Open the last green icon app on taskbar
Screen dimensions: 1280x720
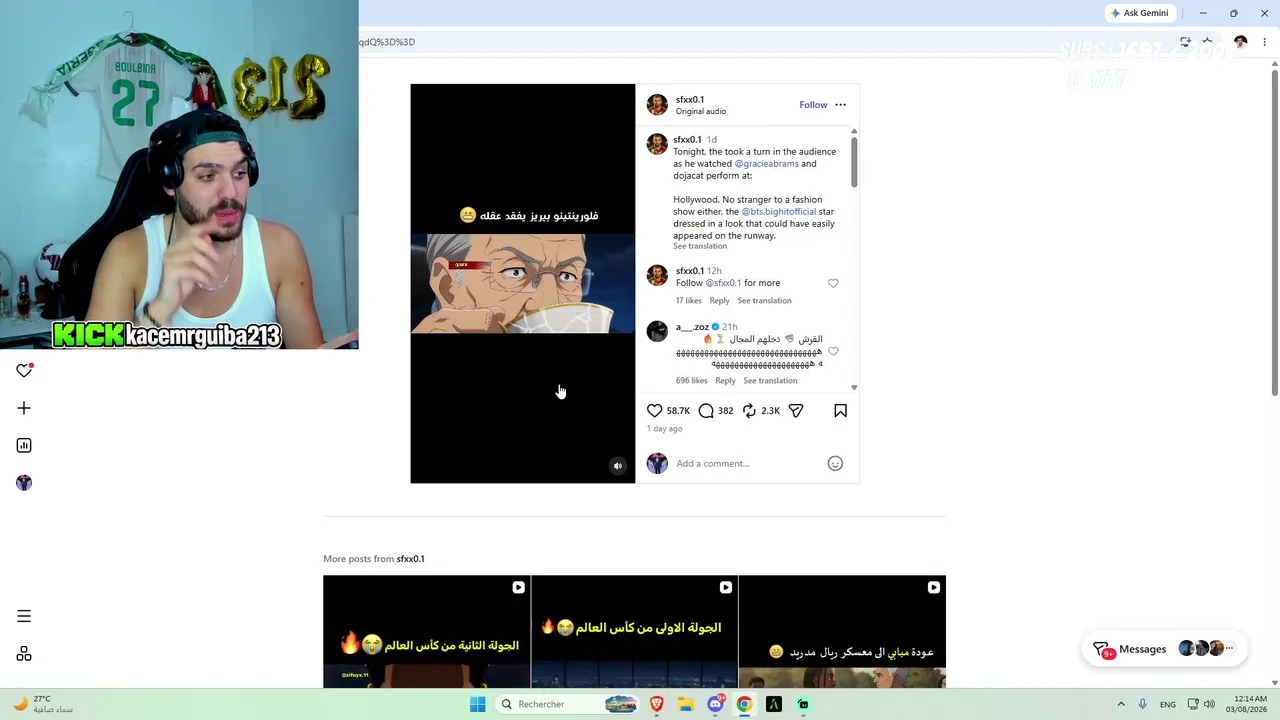click(x=803, y=704)
